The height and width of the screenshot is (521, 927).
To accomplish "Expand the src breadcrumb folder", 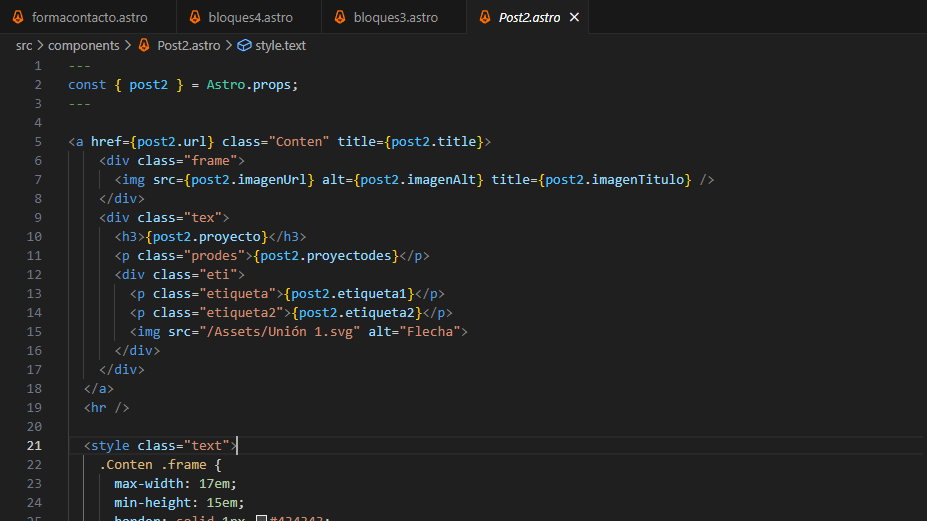I will [24, 45].
